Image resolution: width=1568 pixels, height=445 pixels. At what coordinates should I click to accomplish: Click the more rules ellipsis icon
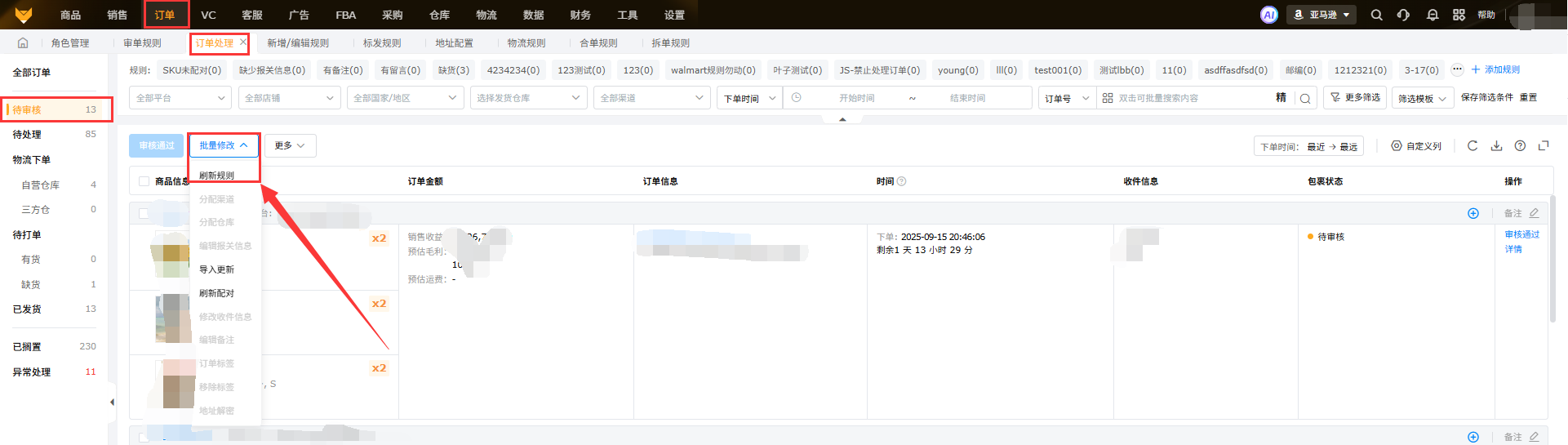(x=1457, y=69)
